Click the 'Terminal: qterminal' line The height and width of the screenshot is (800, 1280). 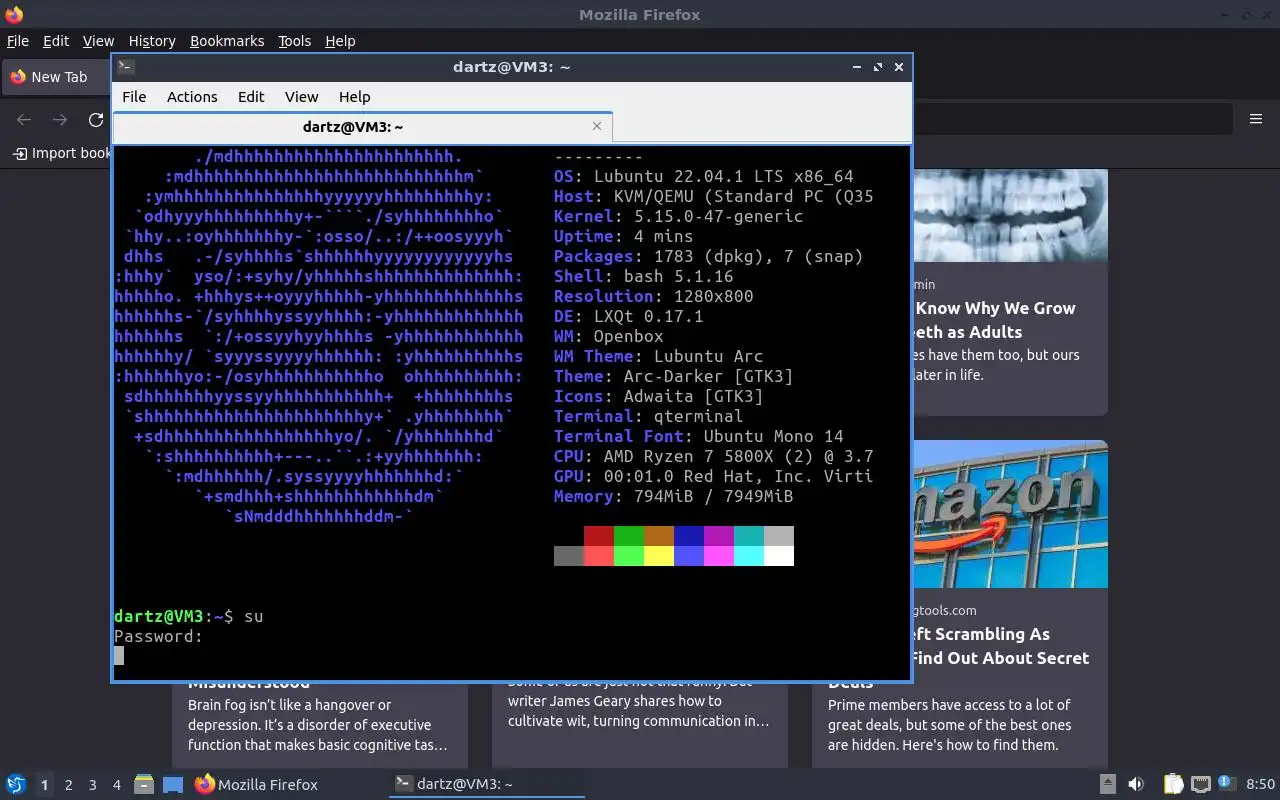649,416
